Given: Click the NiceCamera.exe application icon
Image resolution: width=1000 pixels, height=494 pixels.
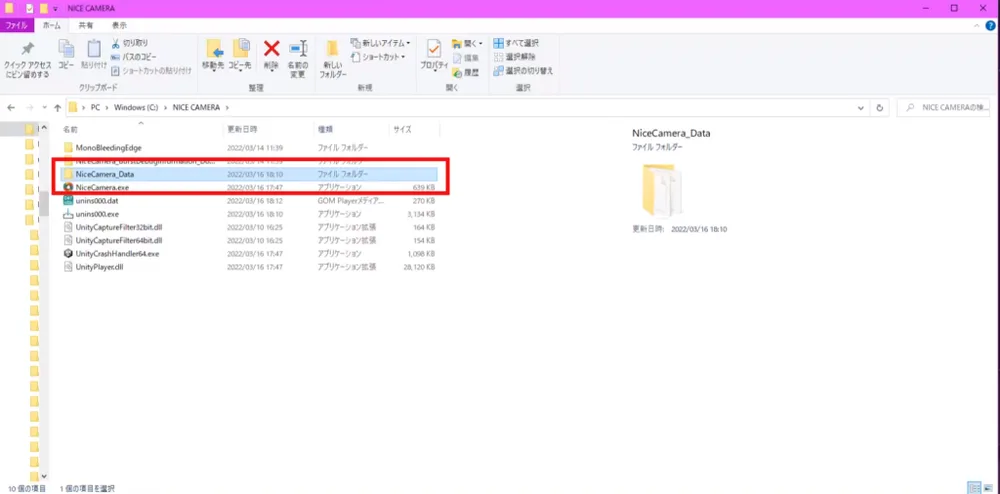Looking at the screenshot, I should (68, 187).
